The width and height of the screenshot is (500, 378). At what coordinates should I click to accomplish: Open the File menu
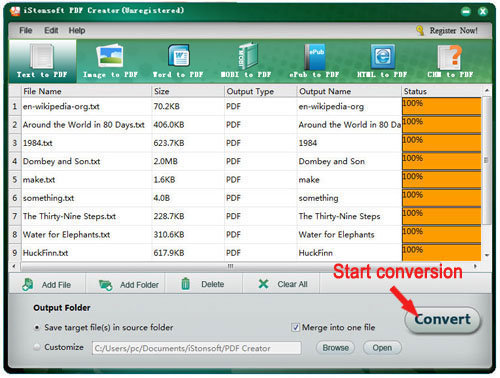click(x=26, y=31)
